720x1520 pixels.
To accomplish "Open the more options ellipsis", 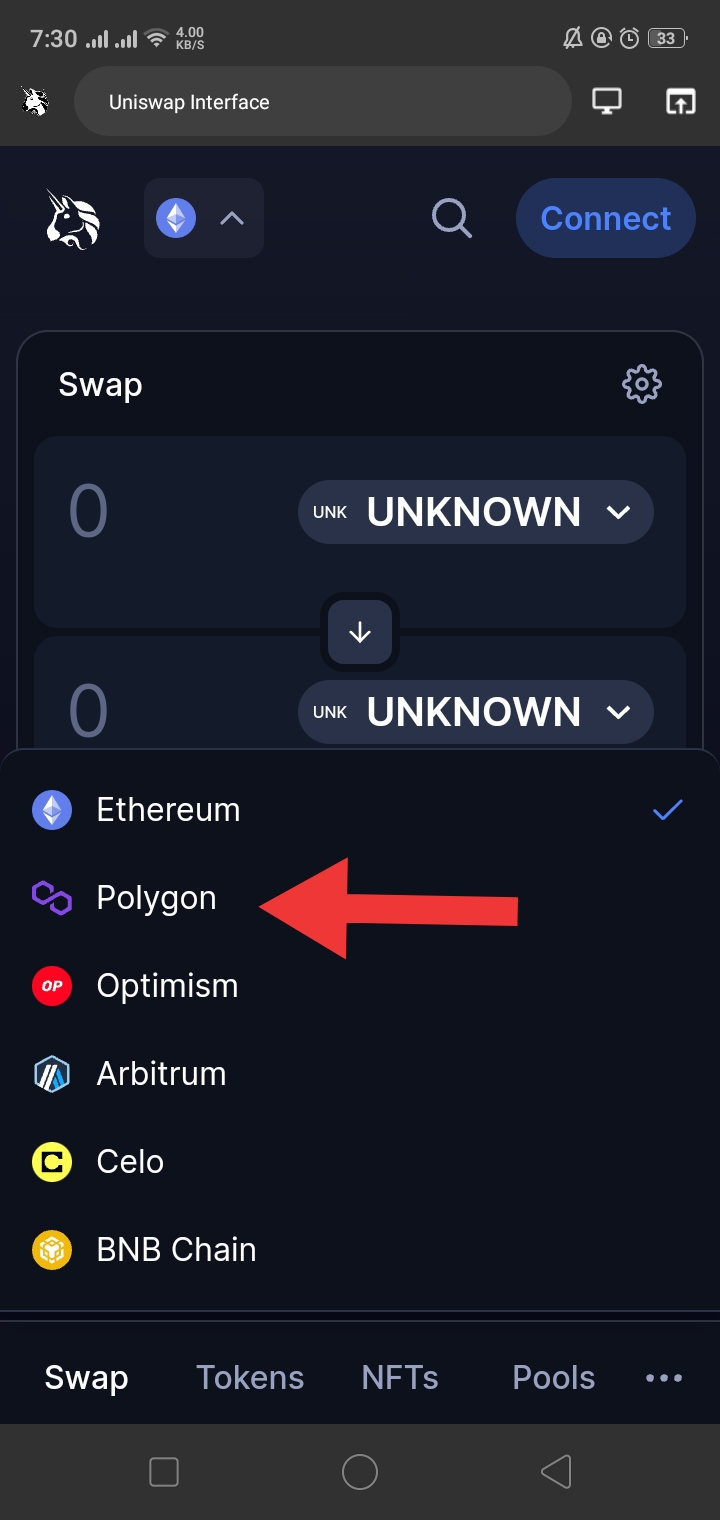I will tap(664, 1377).
